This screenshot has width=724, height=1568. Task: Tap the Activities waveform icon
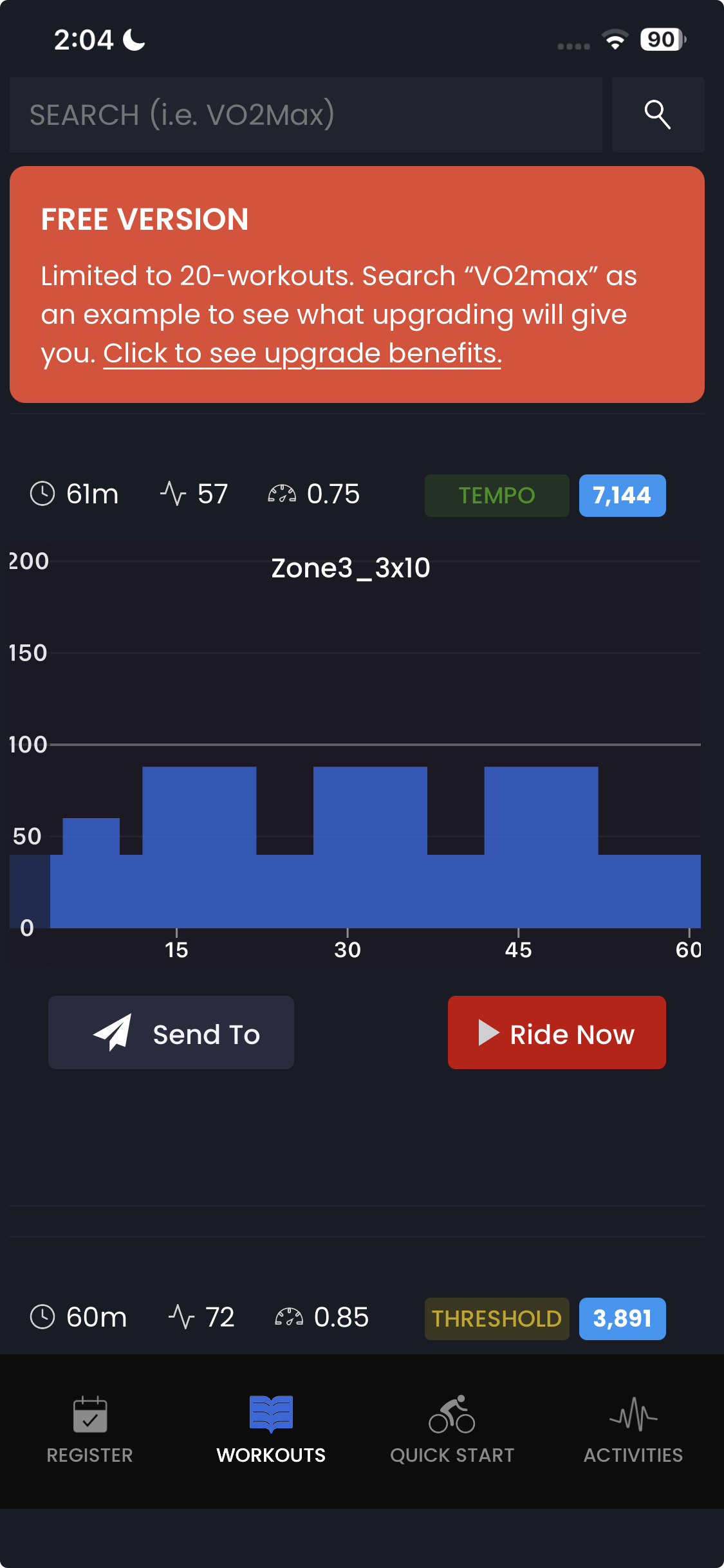(x=633, y=1414)
